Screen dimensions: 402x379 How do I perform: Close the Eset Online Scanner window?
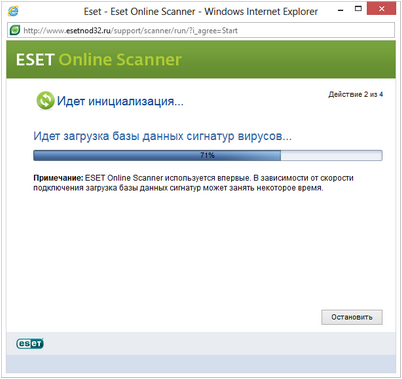pos(381,9)
